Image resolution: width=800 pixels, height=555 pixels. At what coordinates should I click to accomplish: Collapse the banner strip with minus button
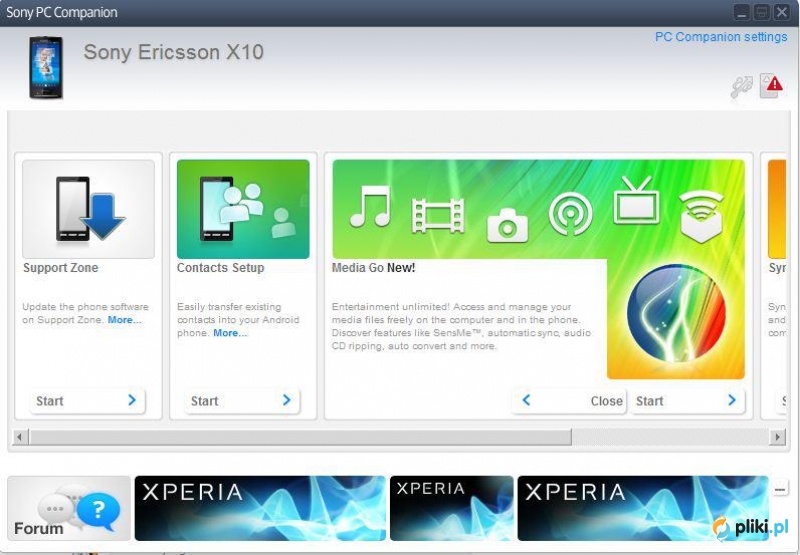(780, 489)
